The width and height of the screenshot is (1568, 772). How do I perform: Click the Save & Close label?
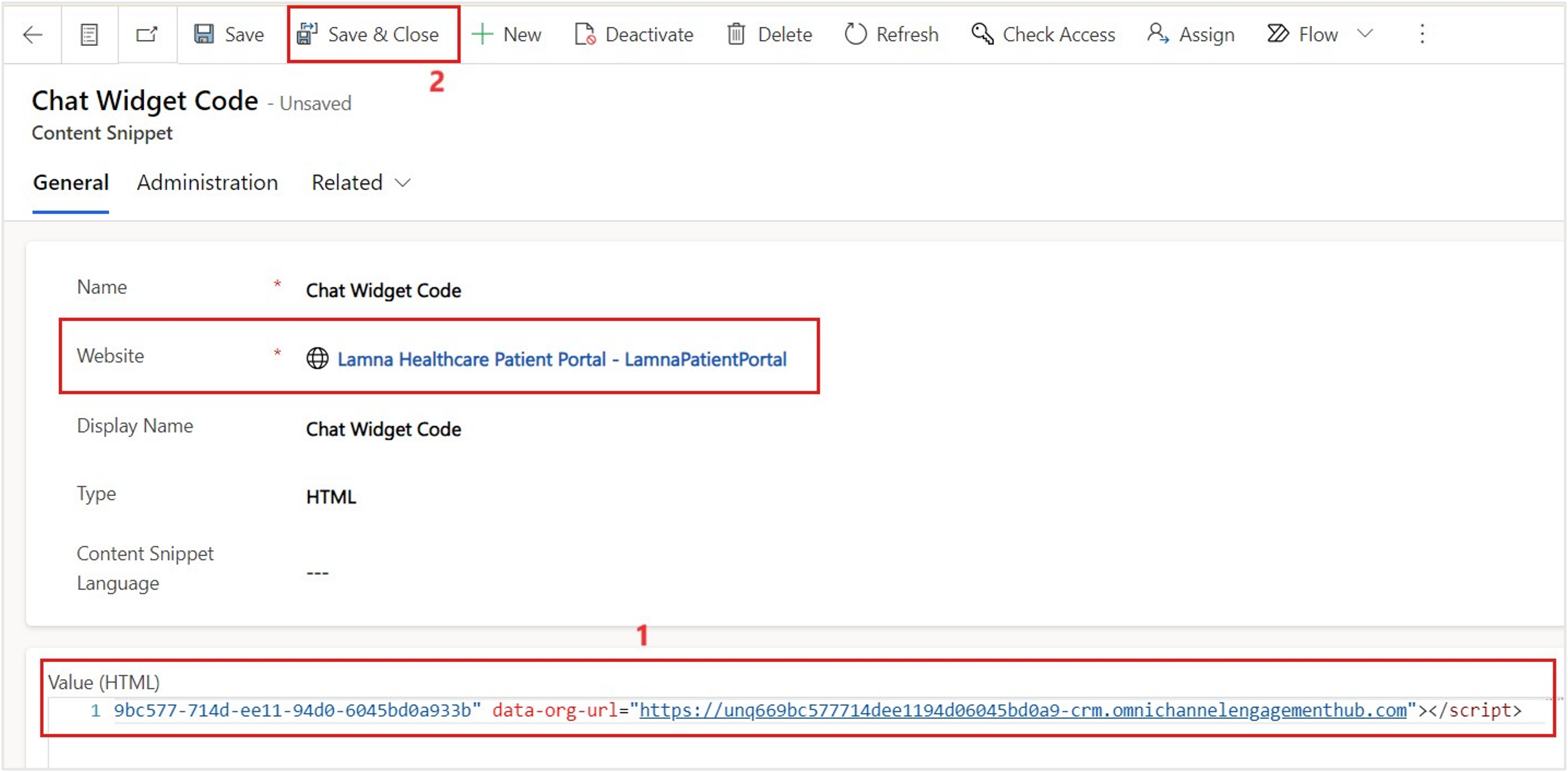(x=383, y=34)
